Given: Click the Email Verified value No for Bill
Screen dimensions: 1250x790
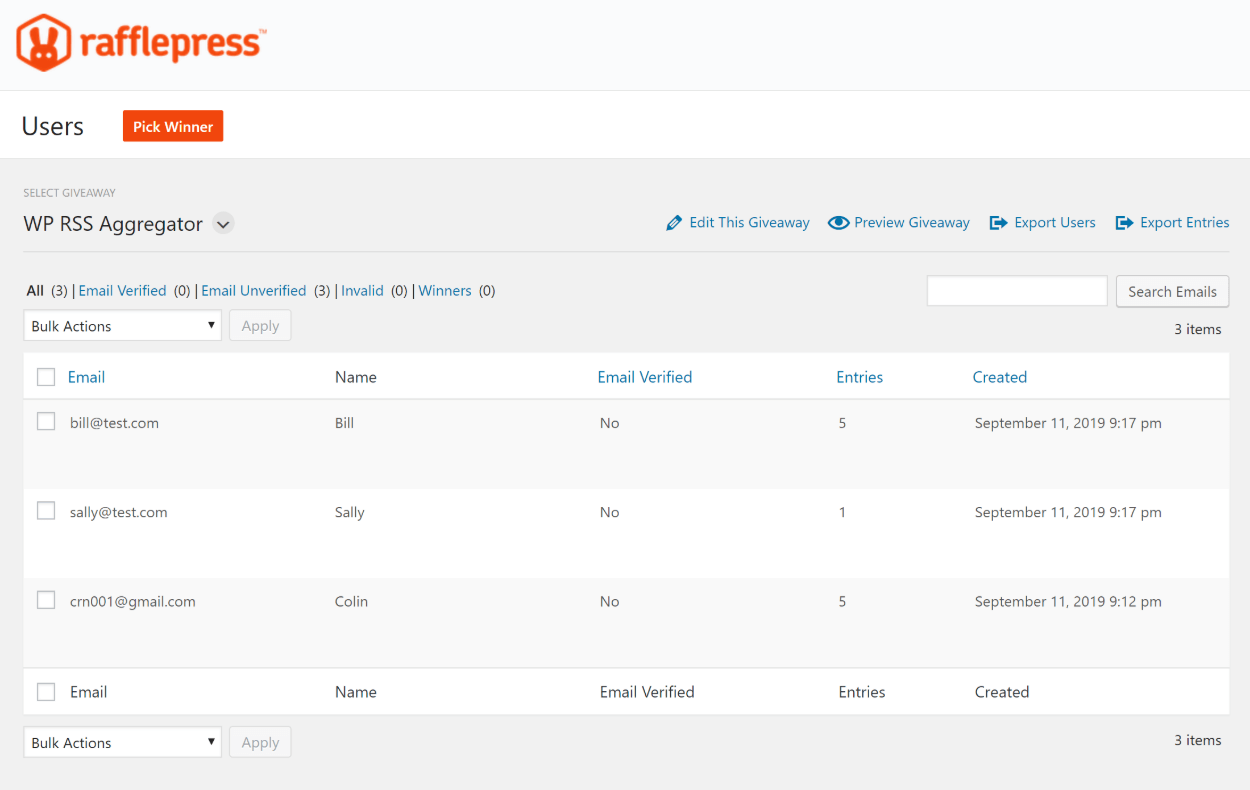Looking at the screenshot, I should (609, 423).
